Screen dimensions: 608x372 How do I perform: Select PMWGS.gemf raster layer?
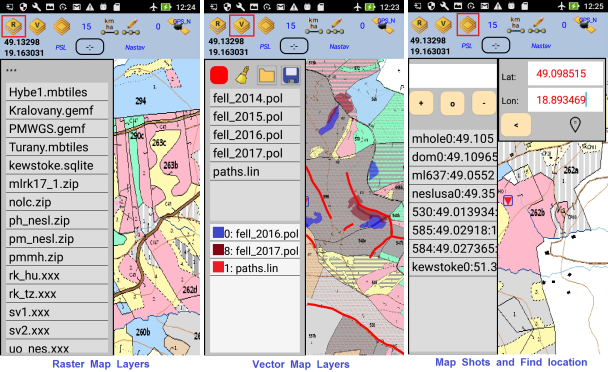(x=57, y=128)
